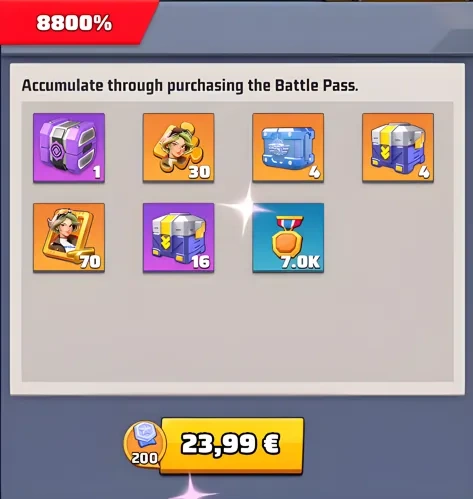Click the 4 count on blue crate

(x=314, y=172)
